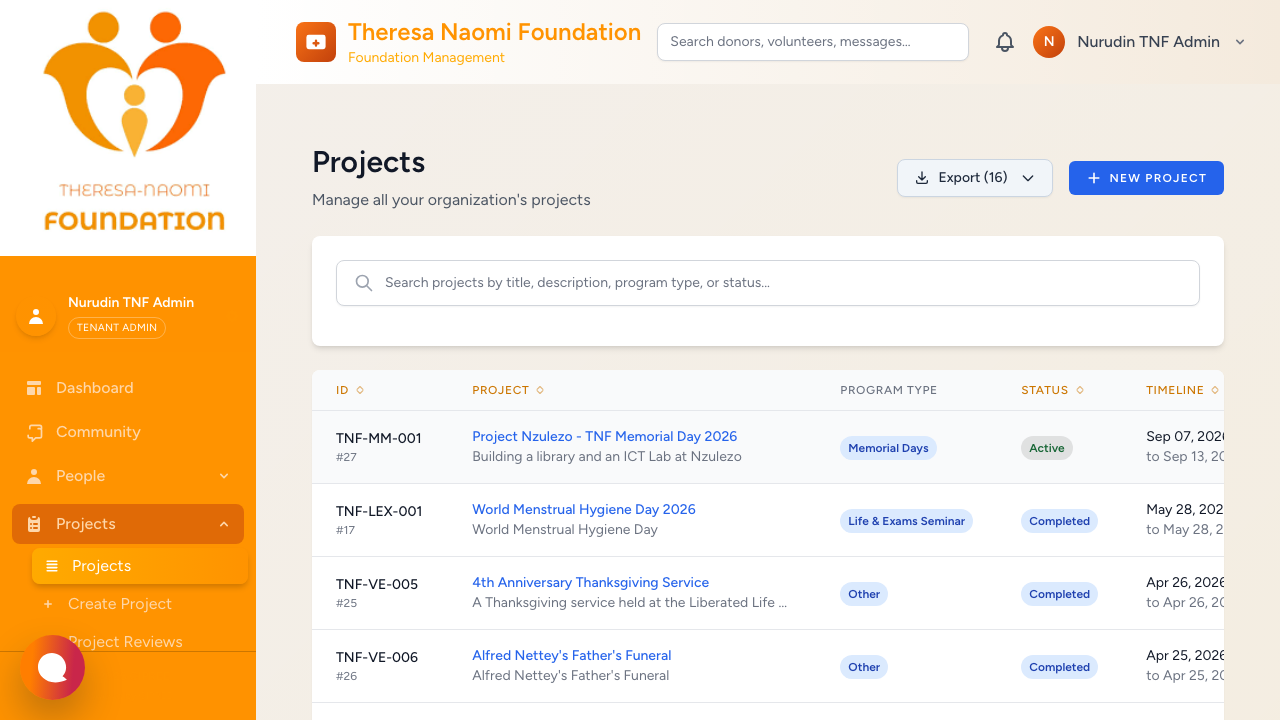Open the Create Project menu item
Viewport: 1280px width, 720px height.
click(x=140, y=604)
